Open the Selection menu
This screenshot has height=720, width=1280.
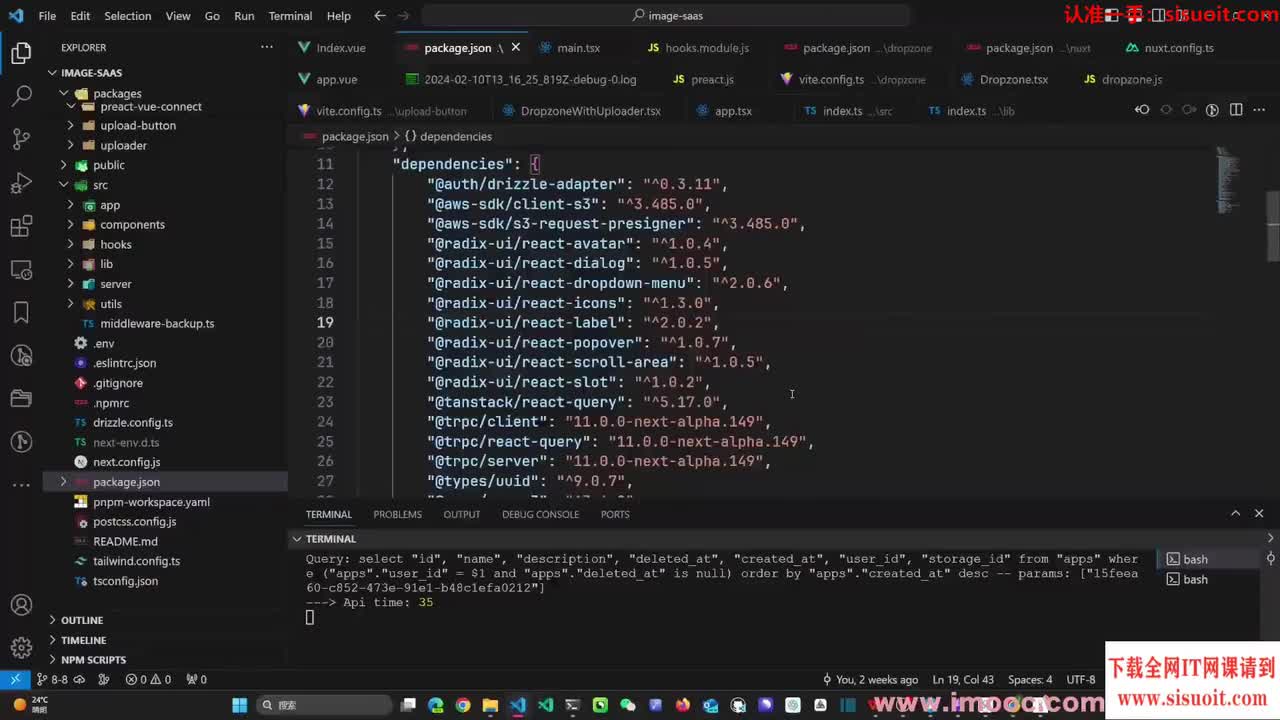click(127, 16)
